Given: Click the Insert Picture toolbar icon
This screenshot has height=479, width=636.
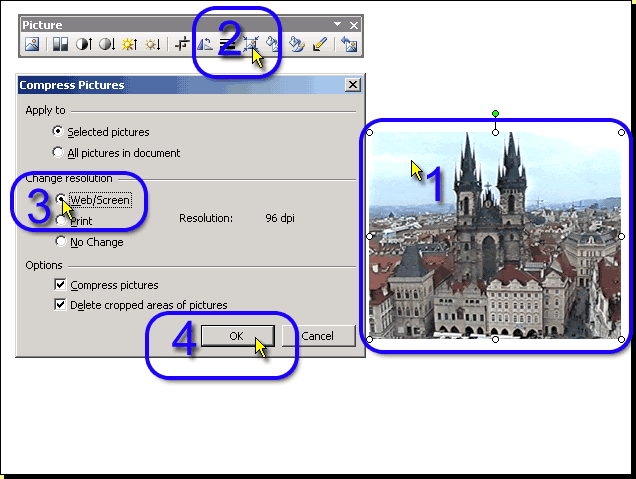Looking at the screenshot, I should pyautogui.click(x=32, y=44).
